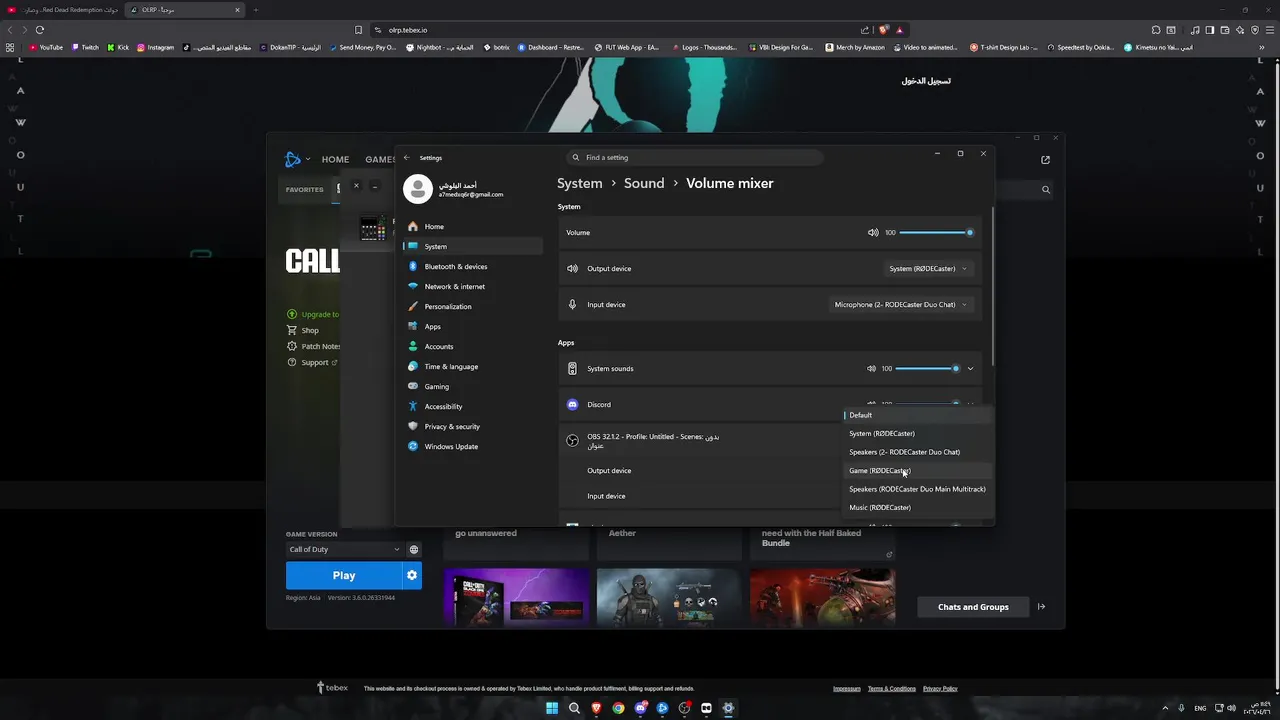Viewport: 1280px width, 720px height.
Task: Open Twitch bookmark
Action: [86, 47]
